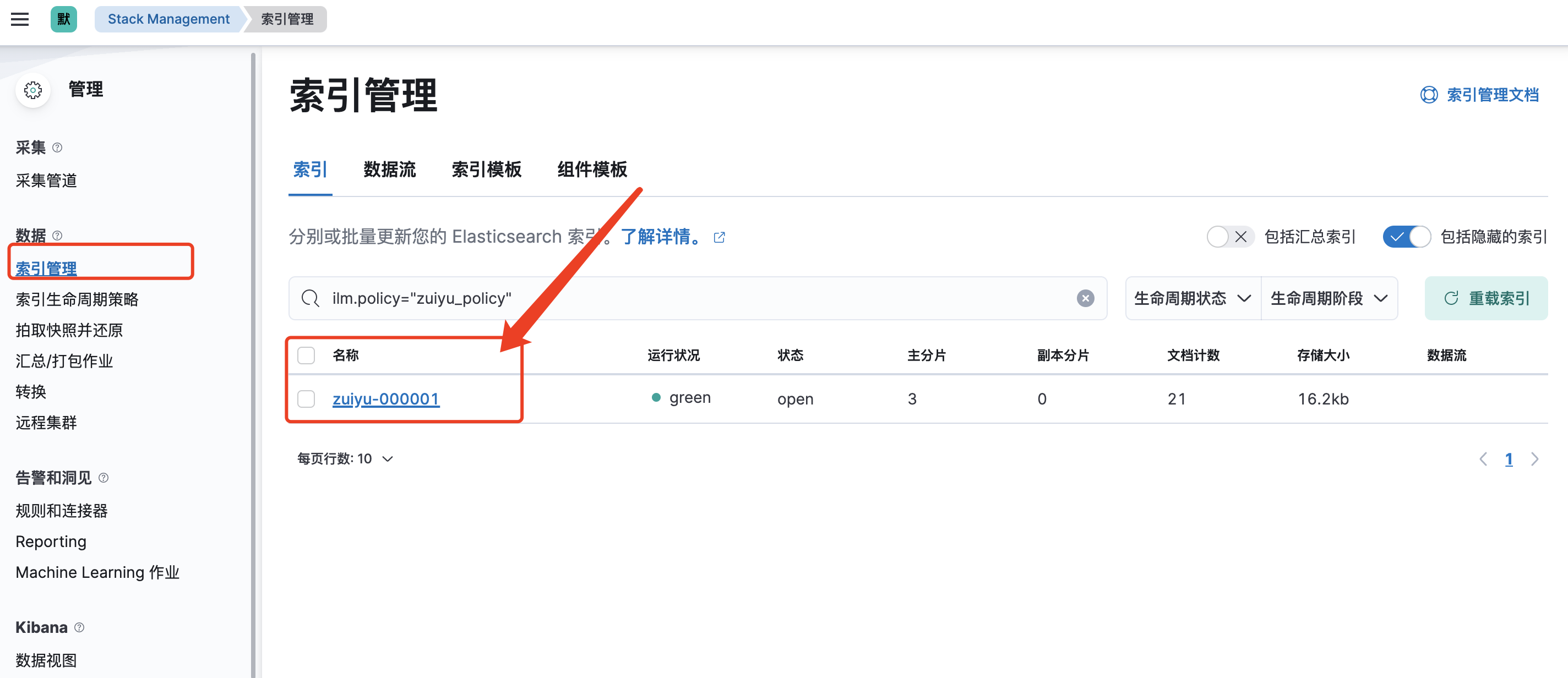Open 远程集群 in sidebar
Viewport: 1568px width, 678px height.
[x=46, y=423]
